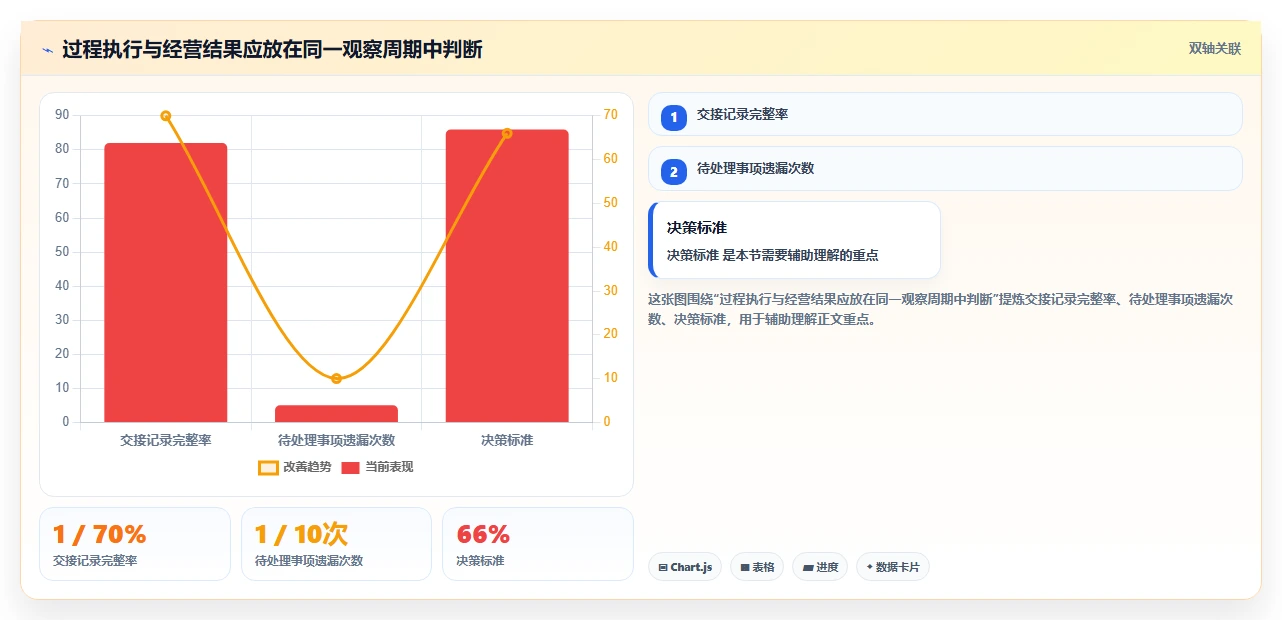The width and height of the screenshot is (1282, 620).
Task: Click the Chart.js tag chip
Action: click(685, 567)
